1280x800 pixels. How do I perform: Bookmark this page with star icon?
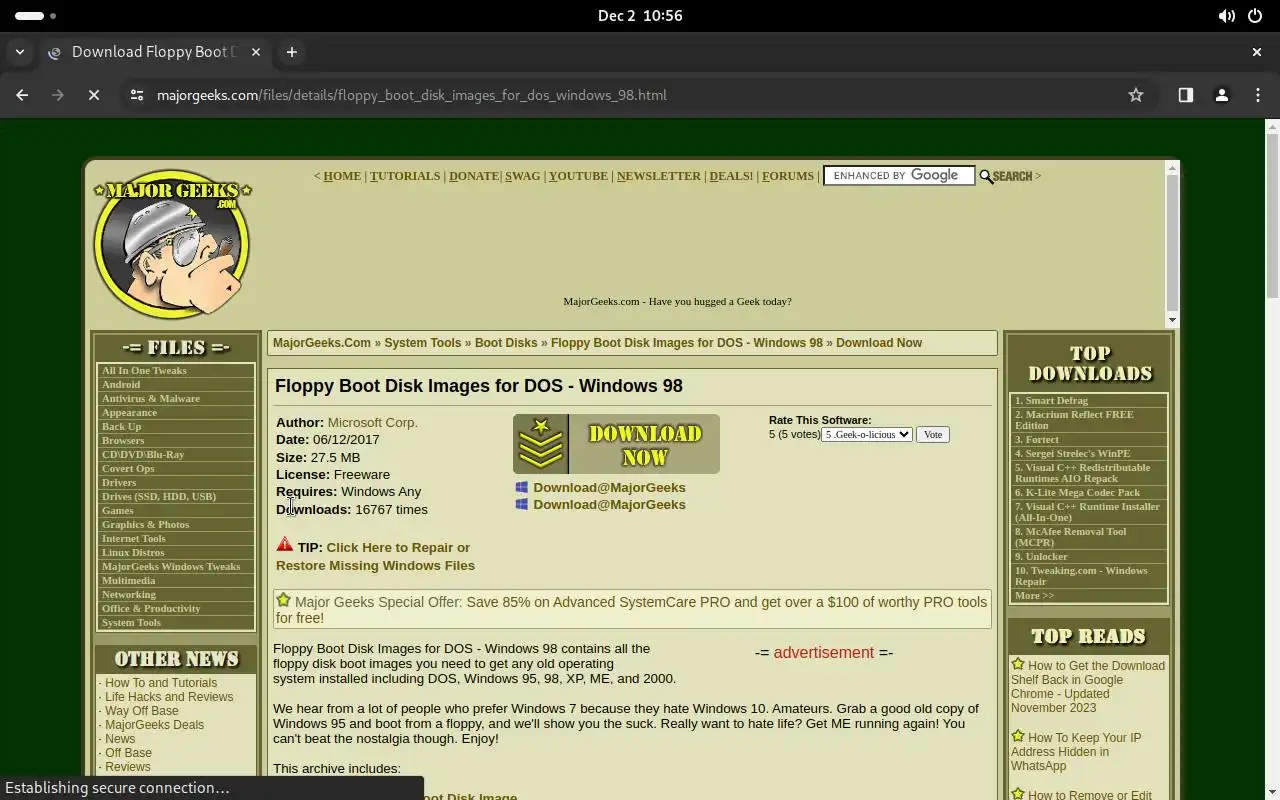coord(1136,95)
